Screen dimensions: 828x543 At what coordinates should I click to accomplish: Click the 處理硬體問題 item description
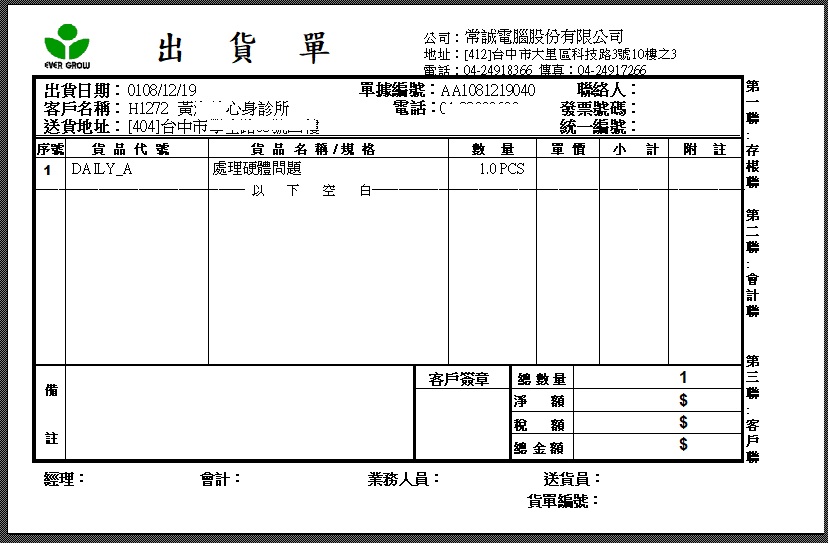click(x=257, y=169)
